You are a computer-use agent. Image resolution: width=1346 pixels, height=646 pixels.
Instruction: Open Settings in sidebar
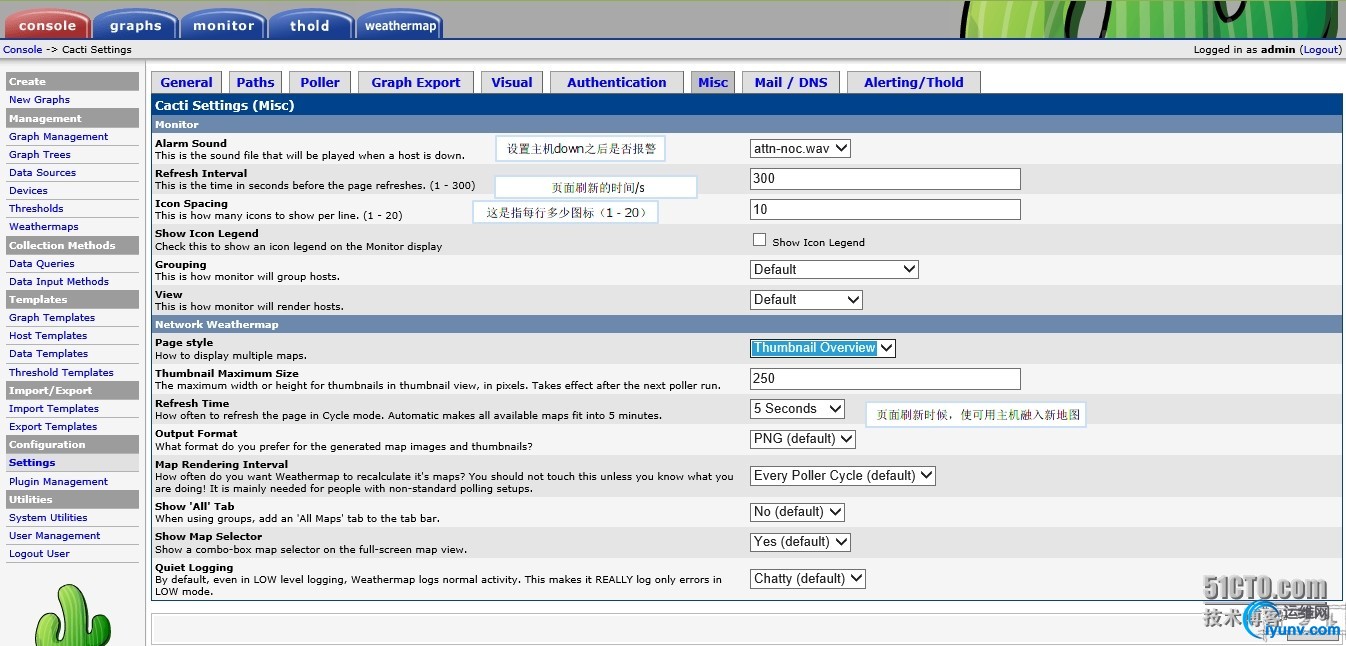tap(32, 463)
